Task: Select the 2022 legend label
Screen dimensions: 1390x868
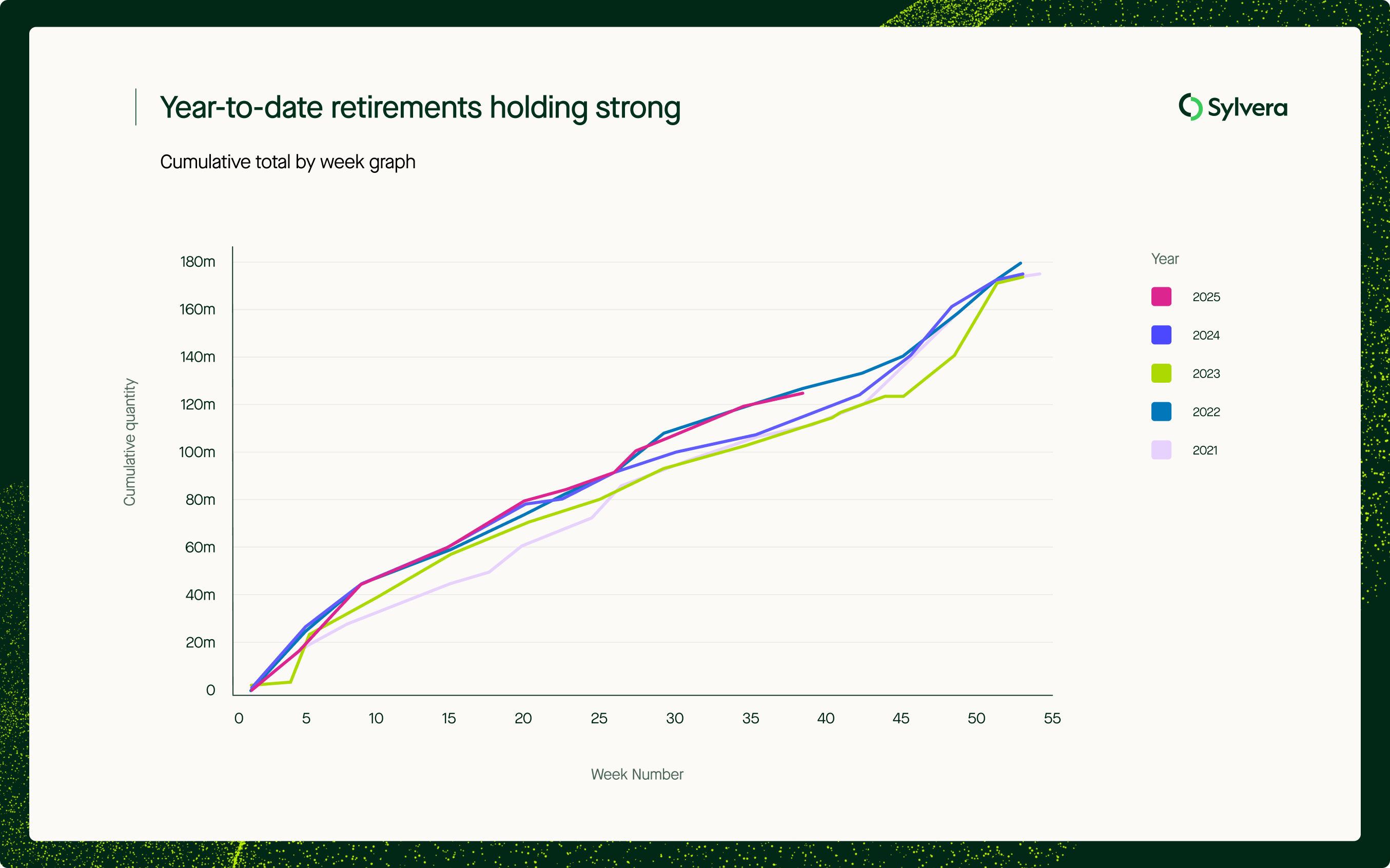Action: point(1206,411)
